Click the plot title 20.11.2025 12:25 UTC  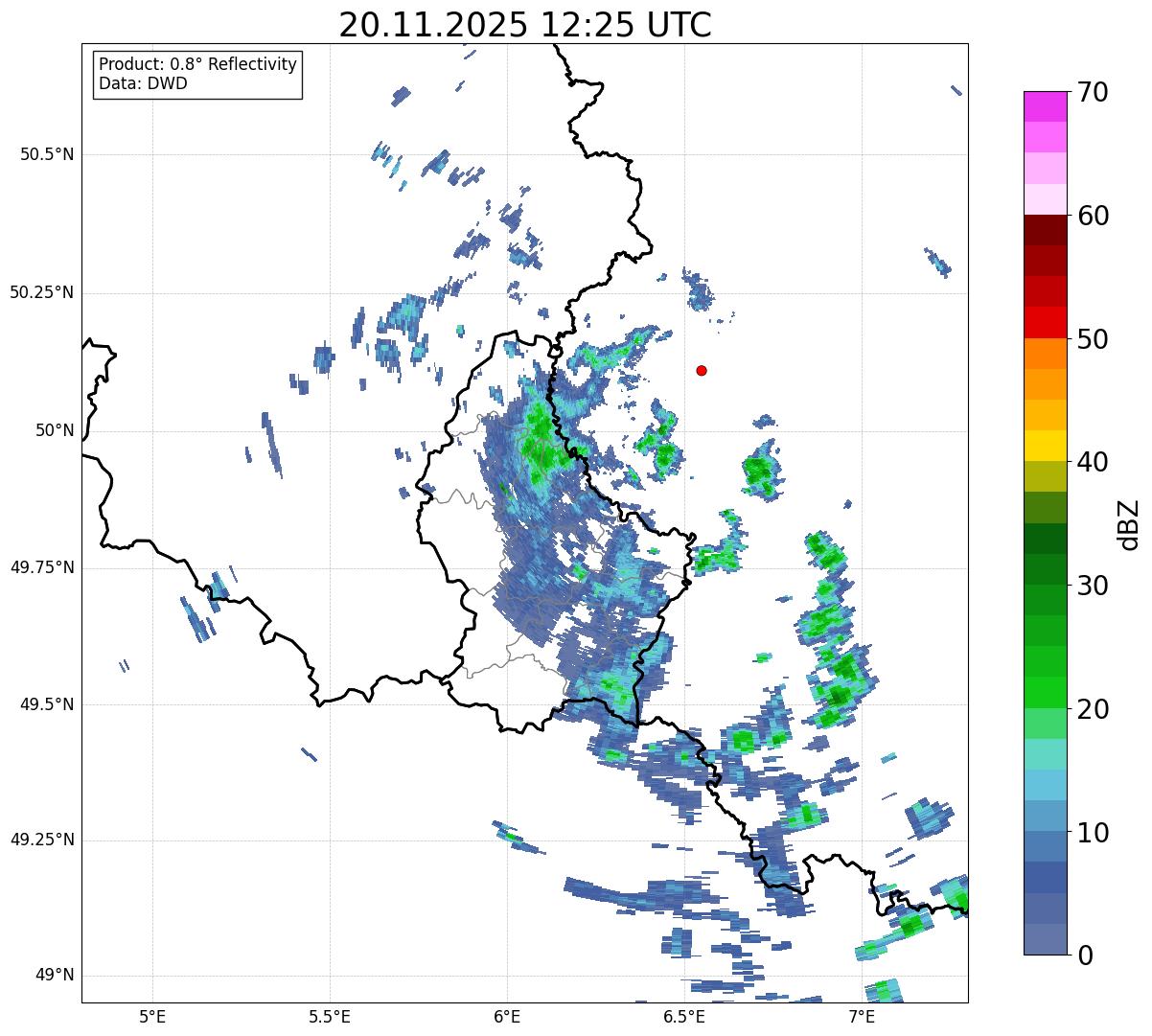(525, 24)
